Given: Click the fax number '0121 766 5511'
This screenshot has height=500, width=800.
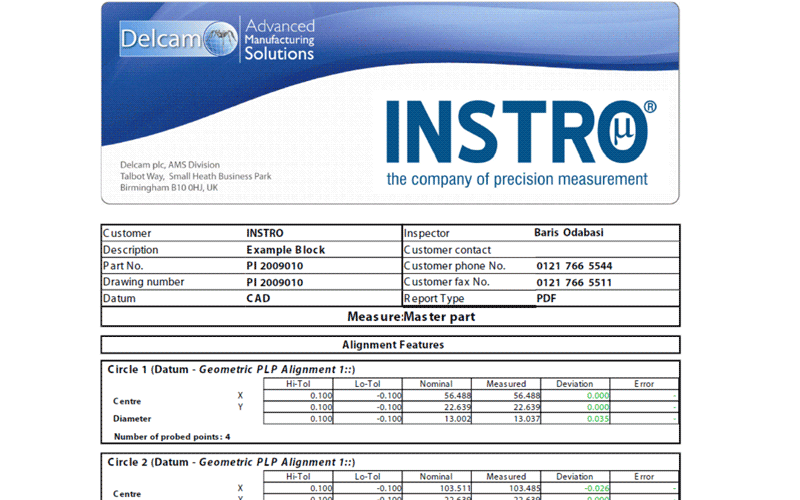Looking at the screenshot, I should coord(574,283).
